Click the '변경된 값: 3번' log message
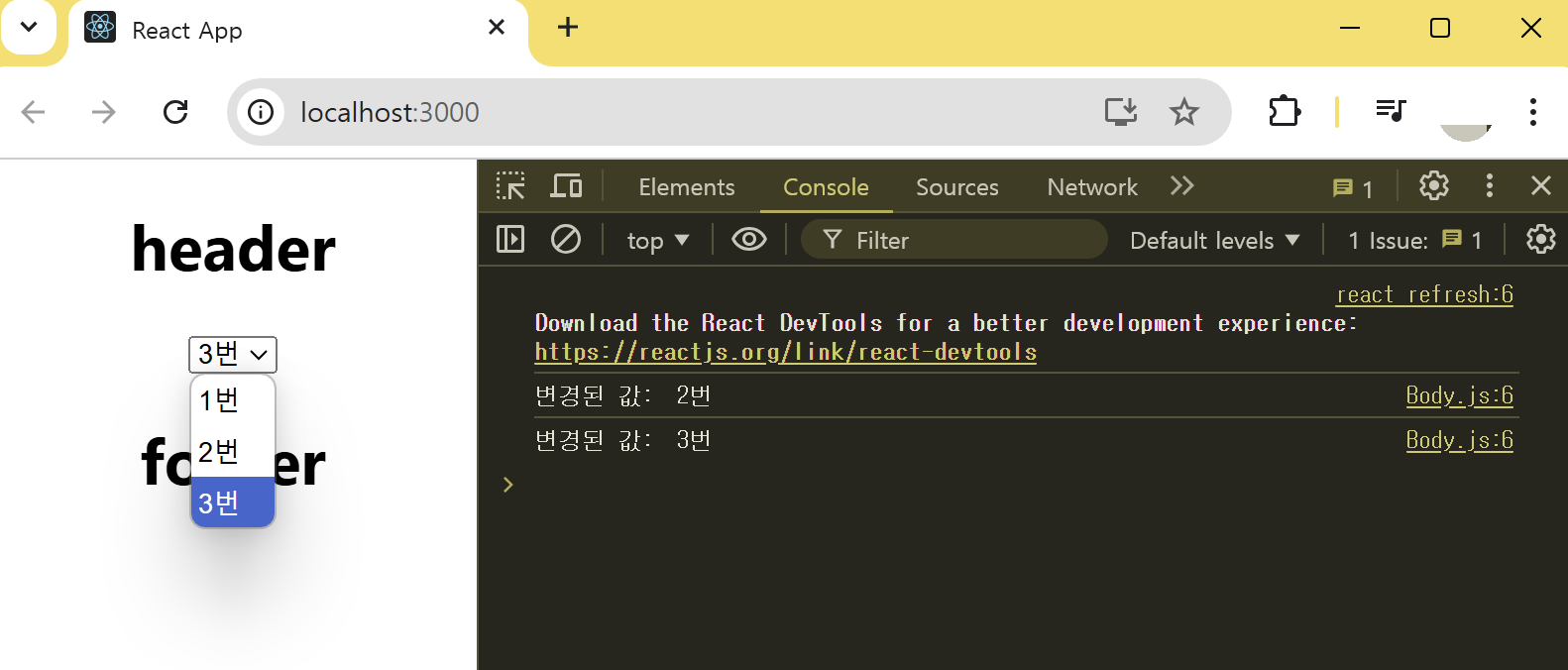The width and height of the screenshot is (1568, 670). coord(623,440)
